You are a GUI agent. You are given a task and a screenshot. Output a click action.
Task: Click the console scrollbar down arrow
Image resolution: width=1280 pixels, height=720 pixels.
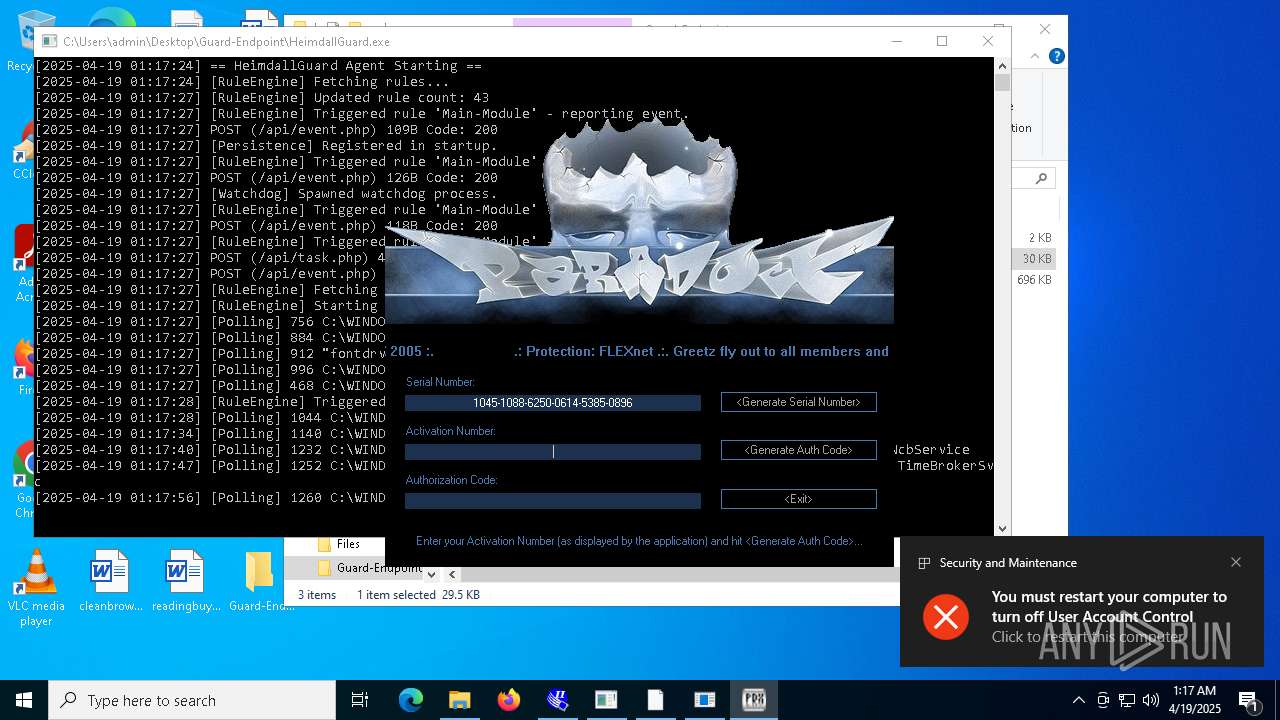tap(1003, 529)
